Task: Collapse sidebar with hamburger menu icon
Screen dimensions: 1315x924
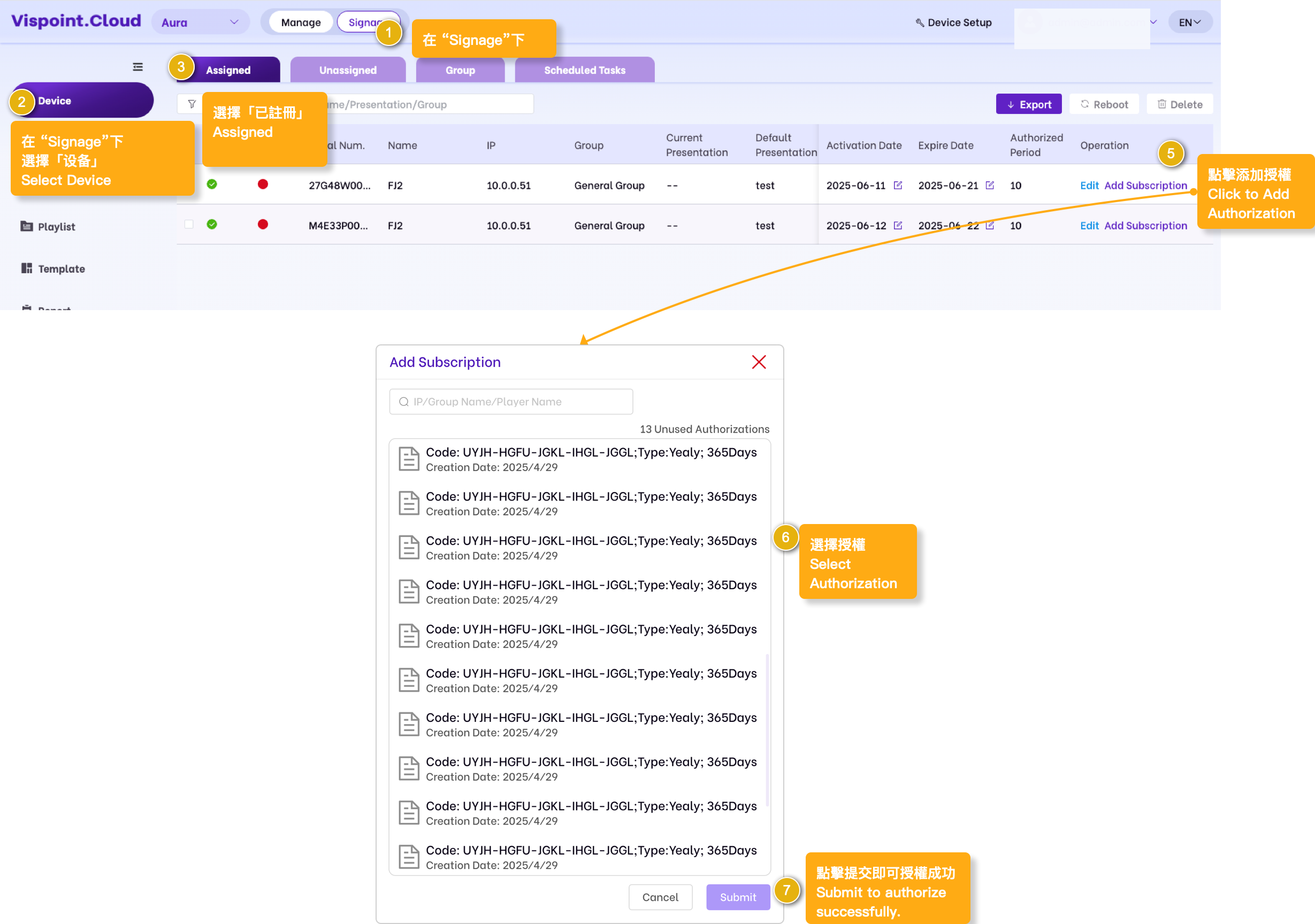Action: [138, 67]
